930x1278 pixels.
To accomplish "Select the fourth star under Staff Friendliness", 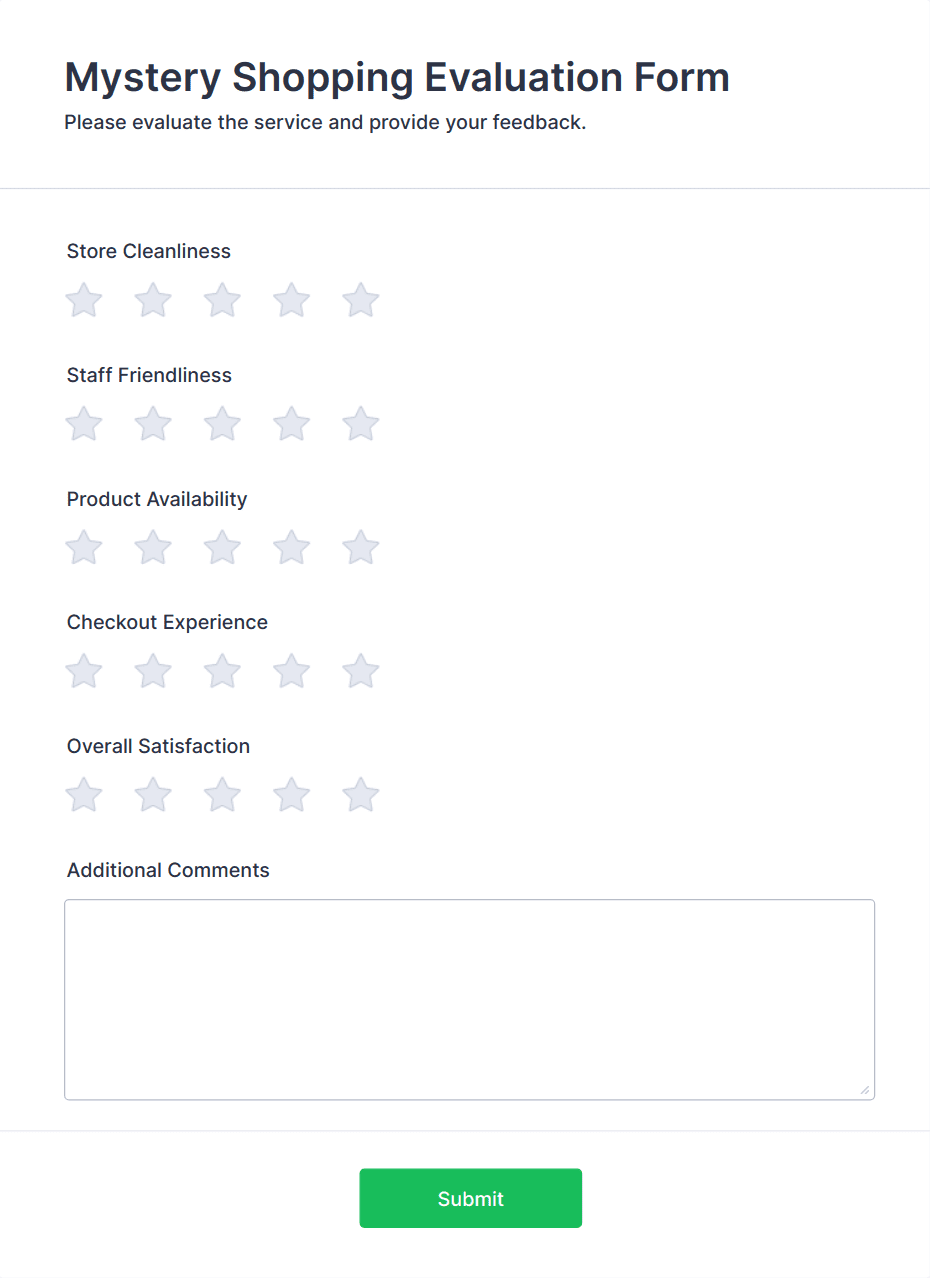I will [x=291, y=423].
